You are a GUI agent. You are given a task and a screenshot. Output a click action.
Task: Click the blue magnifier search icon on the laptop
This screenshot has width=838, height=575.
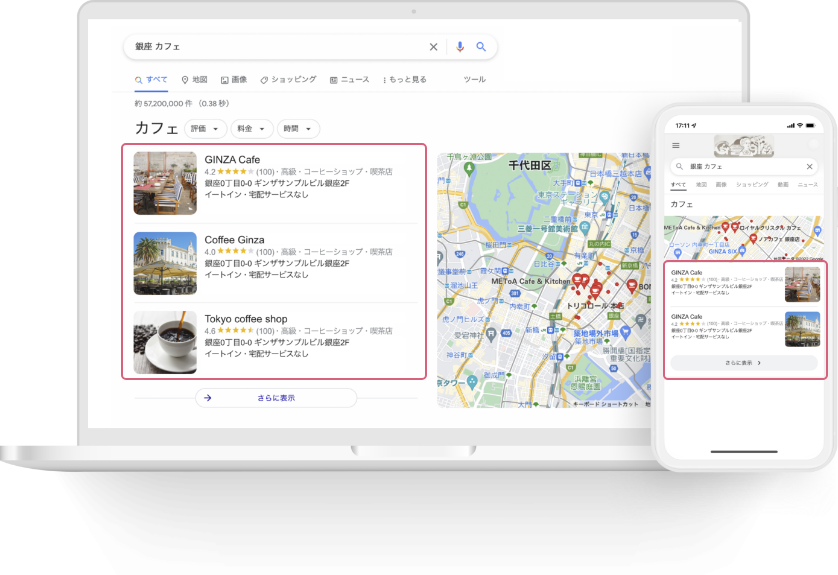point(481,47)
